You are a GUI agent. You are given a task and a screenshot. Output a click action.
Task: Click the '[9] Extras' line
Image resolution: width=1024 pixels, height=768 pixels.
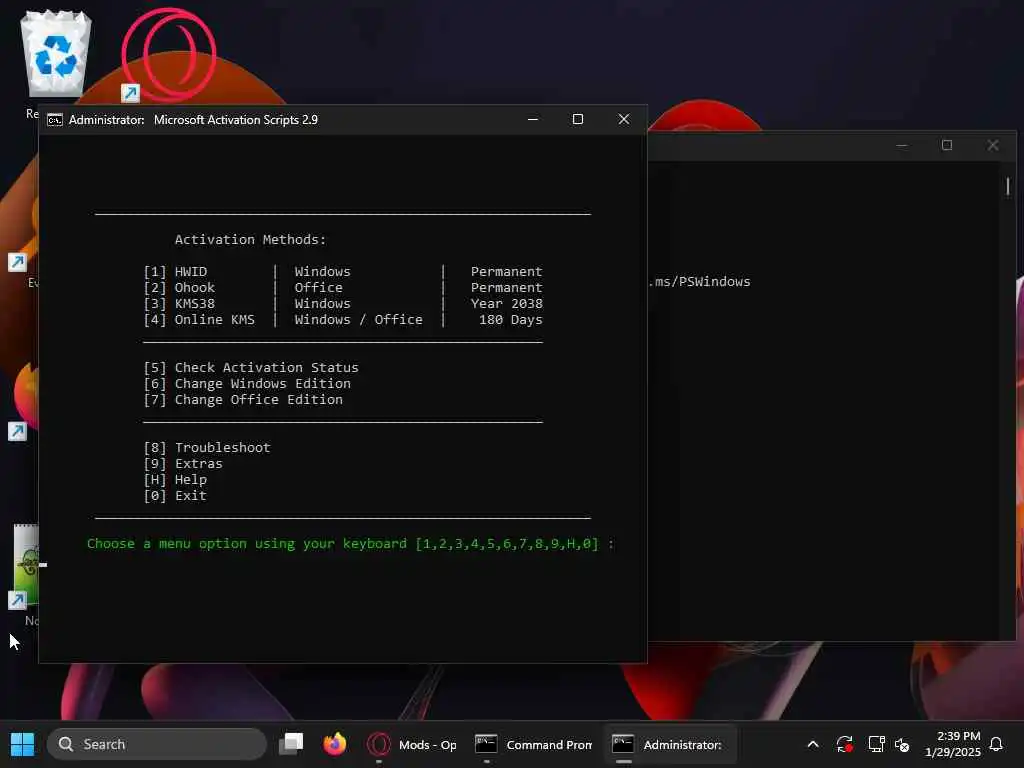pyautogui.click(x=183, y=464)
